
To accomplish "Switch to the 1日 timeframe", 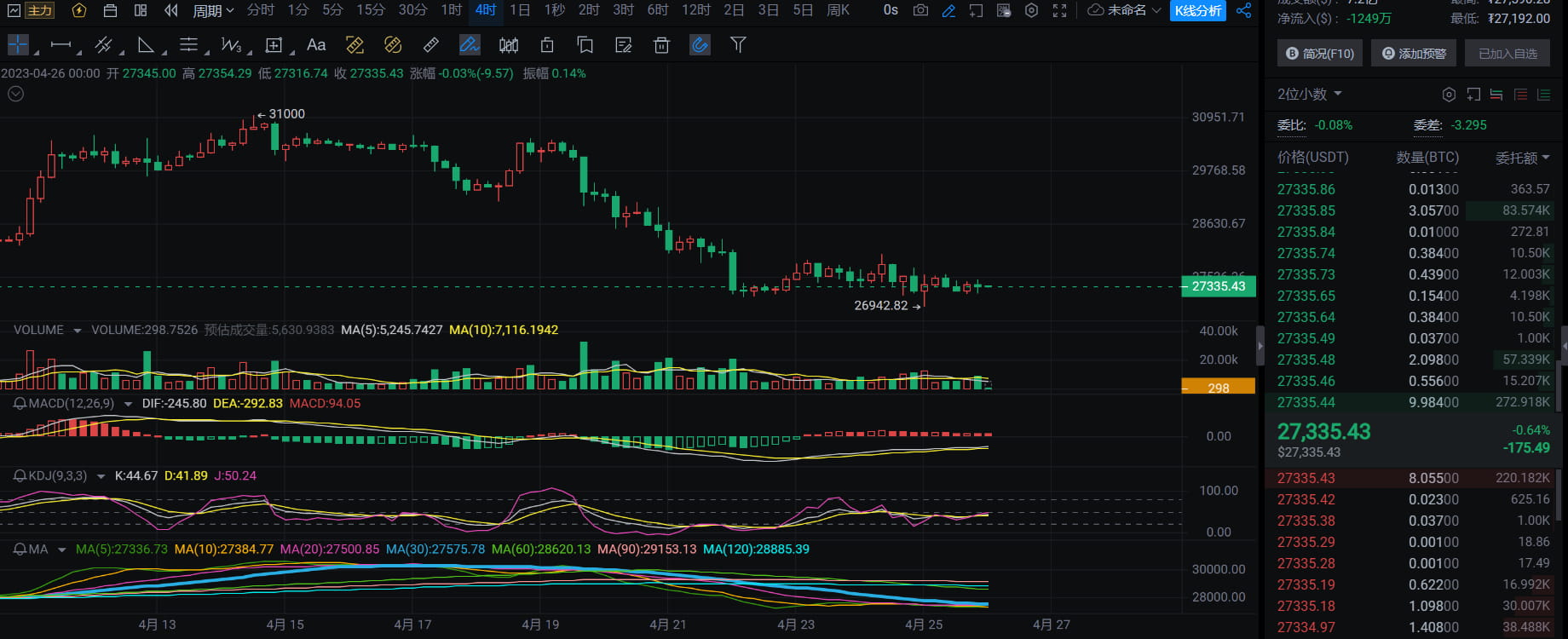I will [520, 10].
